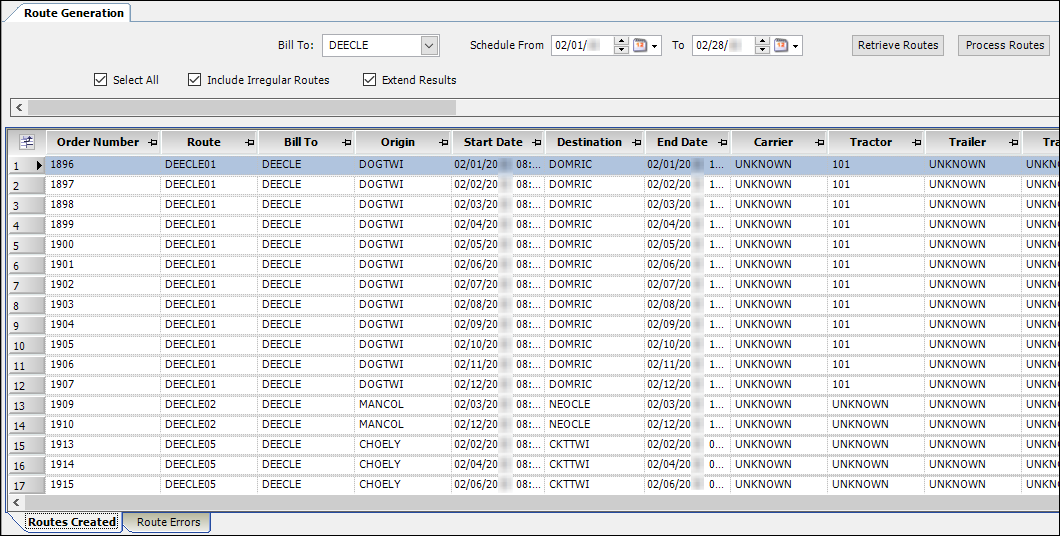The width and height of the screenshot is (1060, 536).
Task: Open Schedule From date picker dropdown arrow
Action: (655, 47)
